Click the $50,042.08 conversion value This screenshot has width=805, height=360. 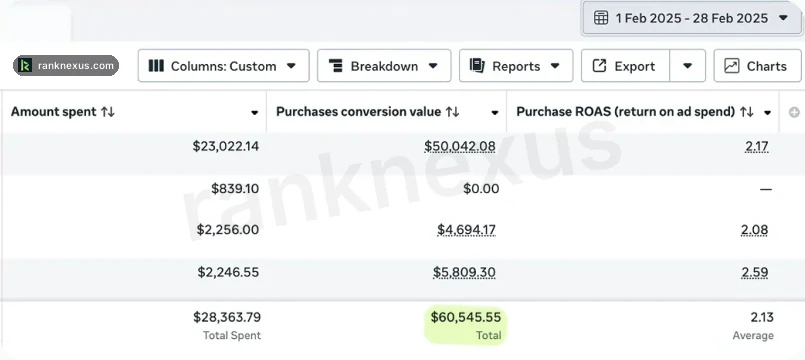[460, 146]
